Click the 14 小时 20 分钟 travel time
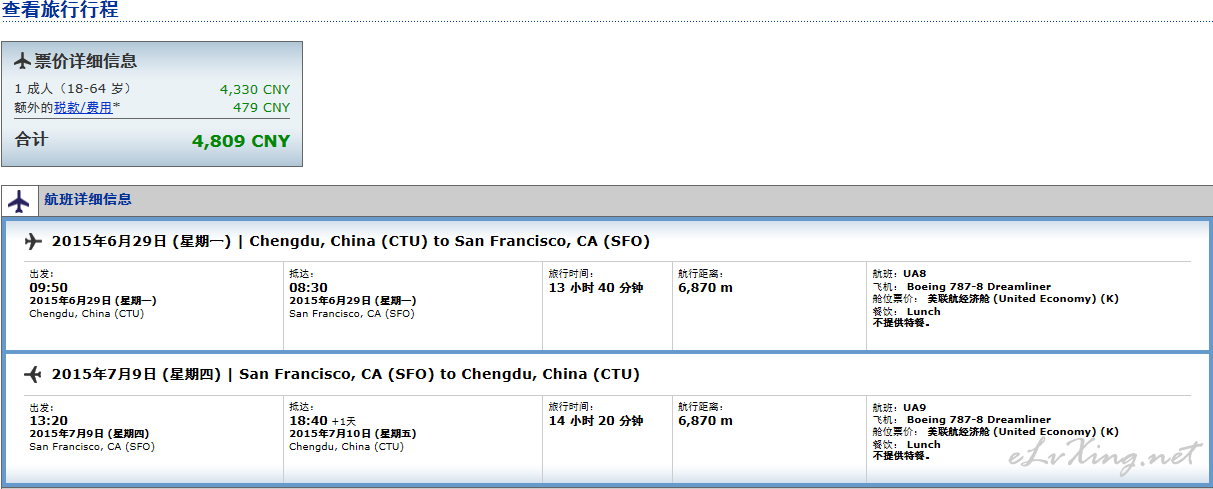This screenshot has width=1213, height=489. (596, 421)
